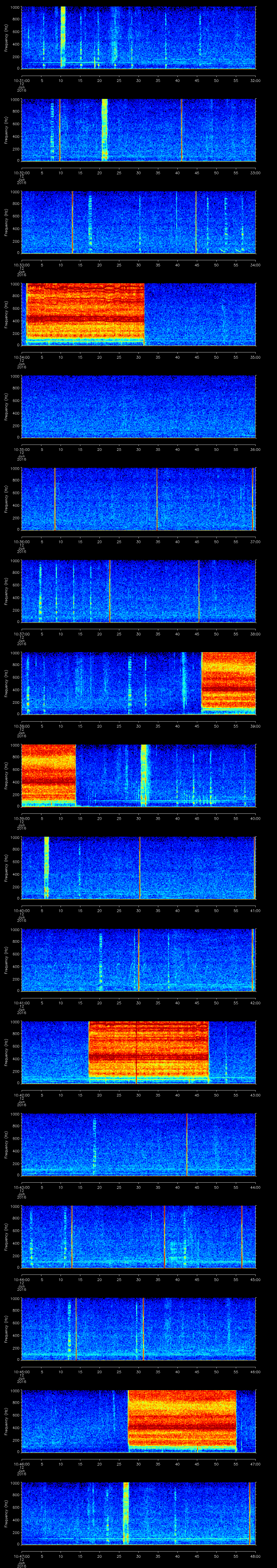The height and width of the screenshot is (1568, 277).
Task: Click the 48:00 end time label
Action: (256, 1556)
